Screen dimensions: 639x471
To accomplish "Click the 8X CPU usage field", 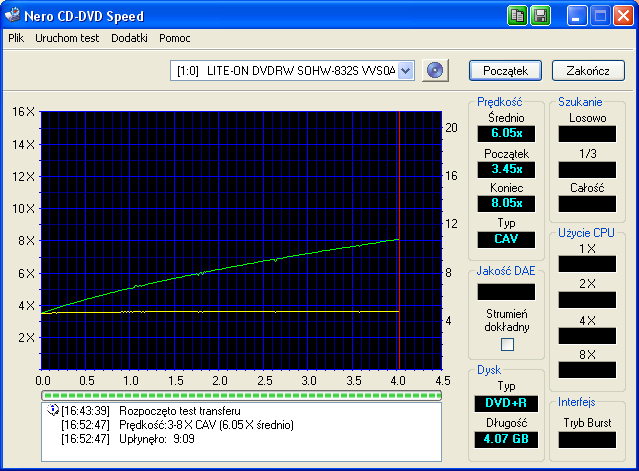I will [x=587, y=370].
